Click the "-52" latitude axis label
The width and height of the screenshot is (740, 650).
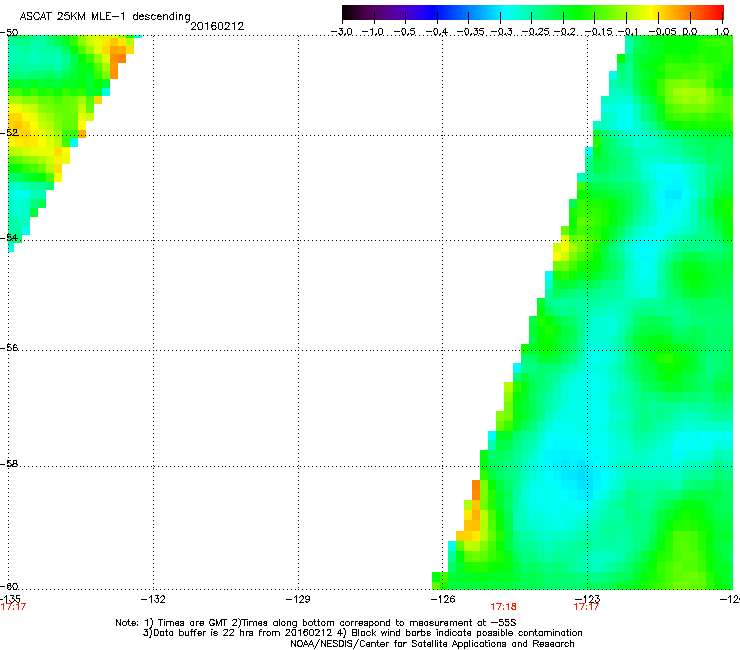click(x=9, y=133)
